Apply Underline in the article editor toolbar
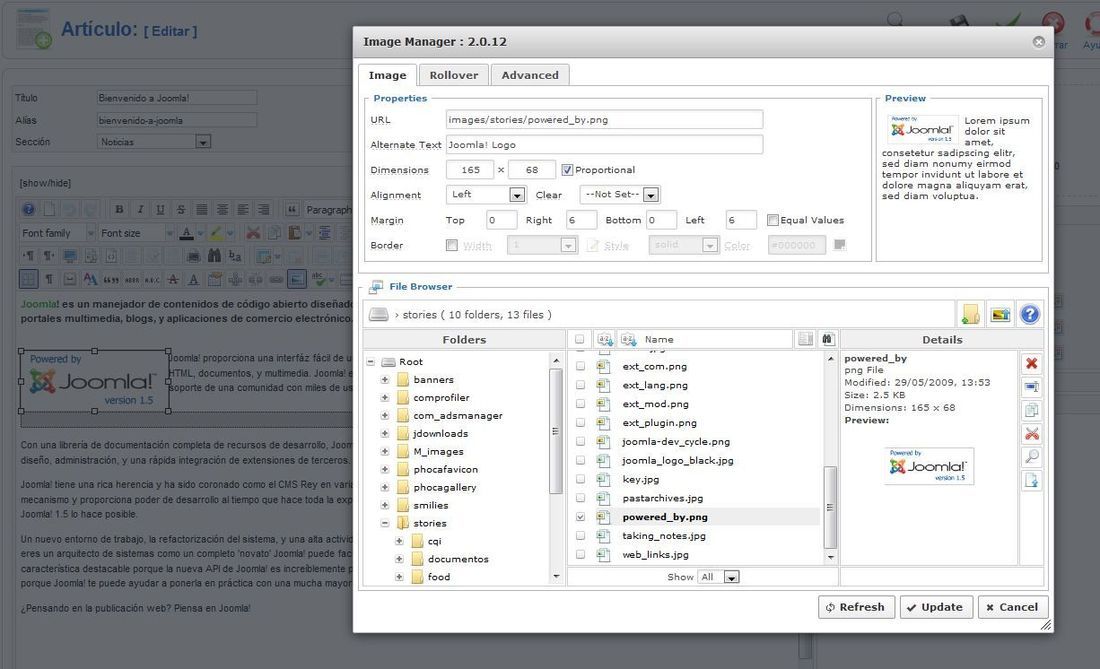The height and width of the screenshot is (669, 1100). click(x=161, y=209)
